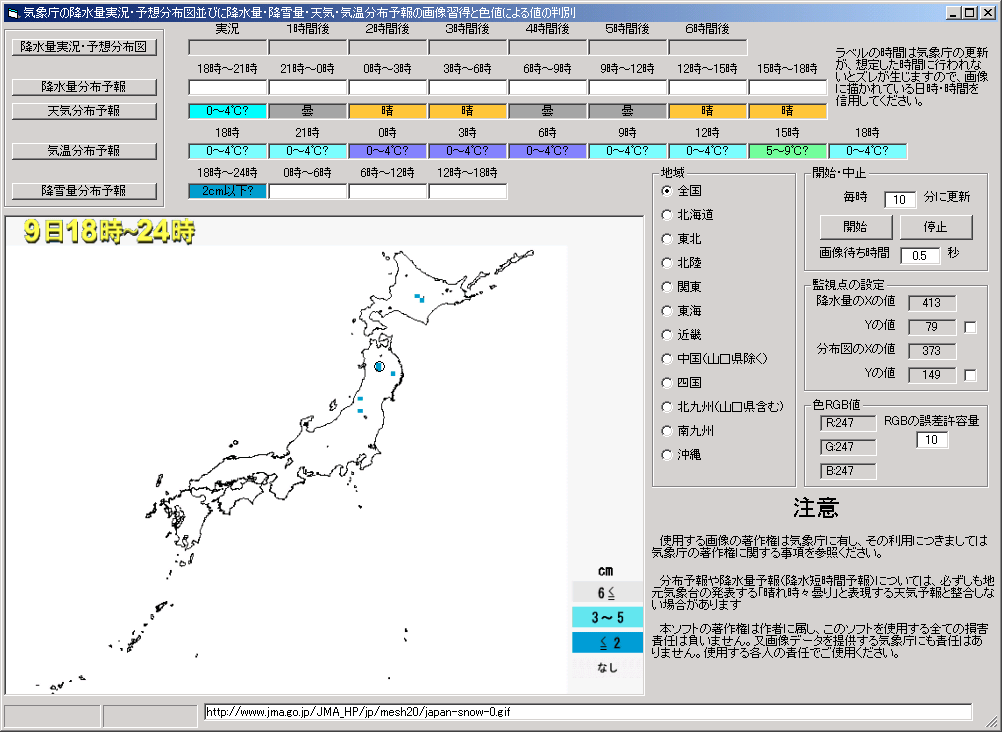1002x732 pixels.
Task: Click the 6≦ cm legend swatch
Action: [x=607, y=593]
